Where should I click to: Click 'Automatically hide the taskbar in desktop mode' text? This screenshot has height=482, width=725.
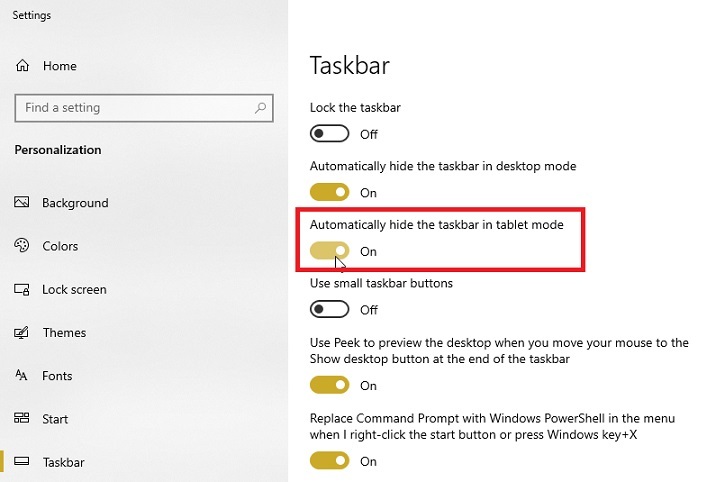443,166
